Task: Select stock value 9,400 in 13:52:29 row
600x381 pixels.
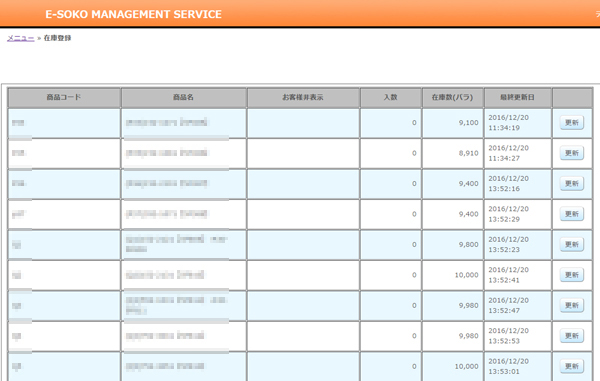Action: pyautogui.click(x=469, y=214)
